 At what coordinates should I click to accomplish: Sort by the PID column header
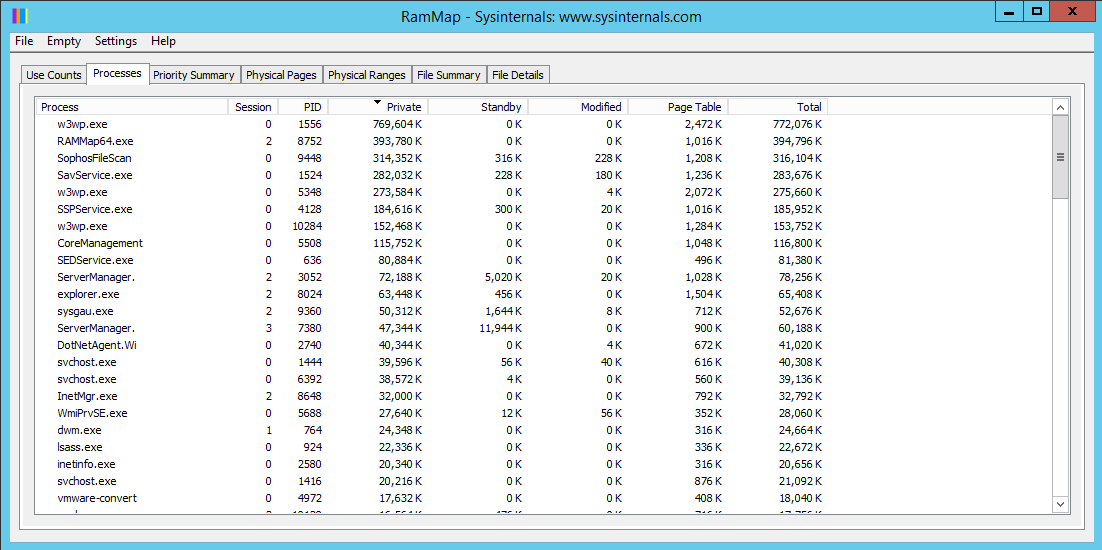[x=304, y=107]
